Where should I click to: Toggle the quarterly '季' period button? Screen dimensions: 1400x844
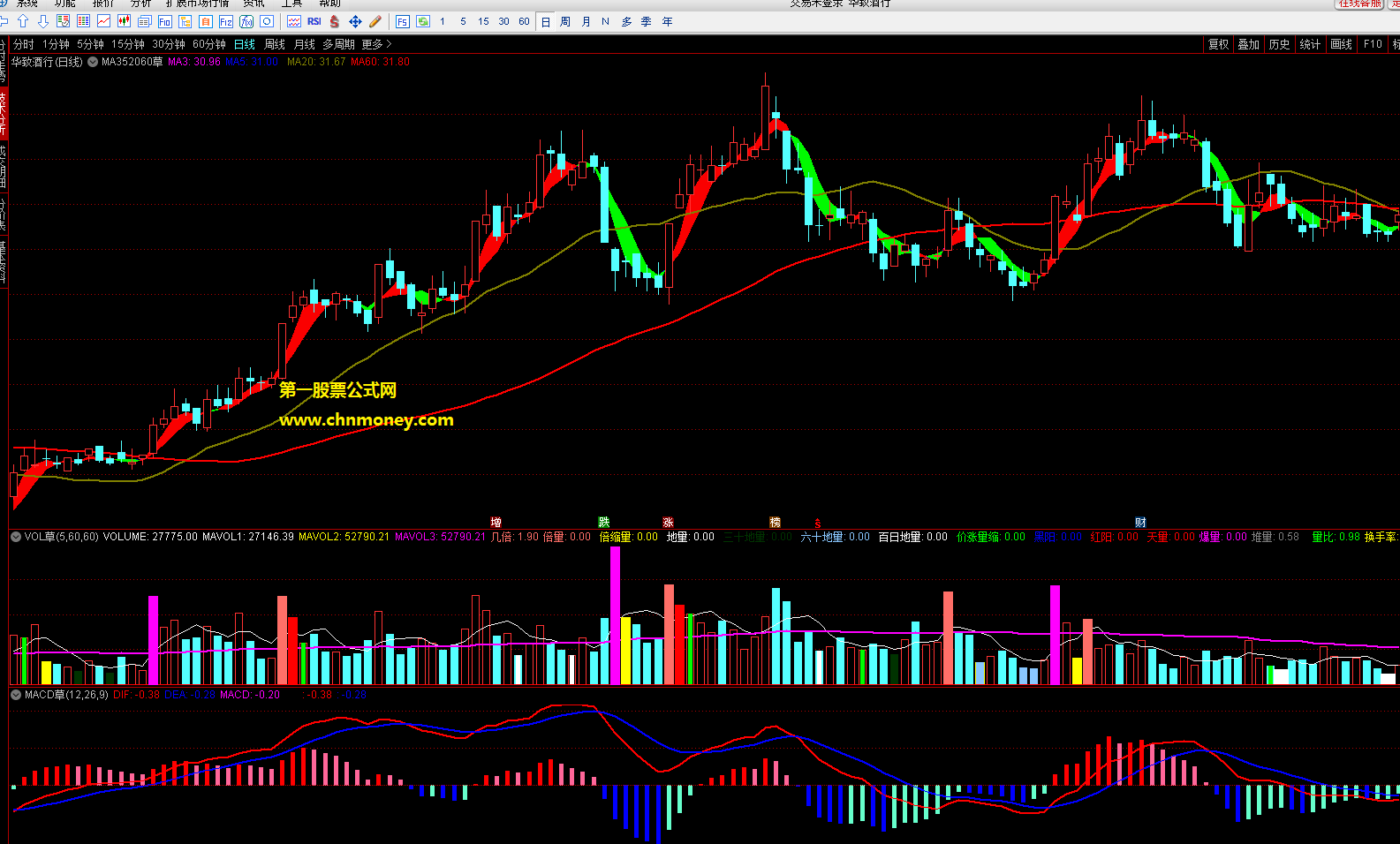647,21
